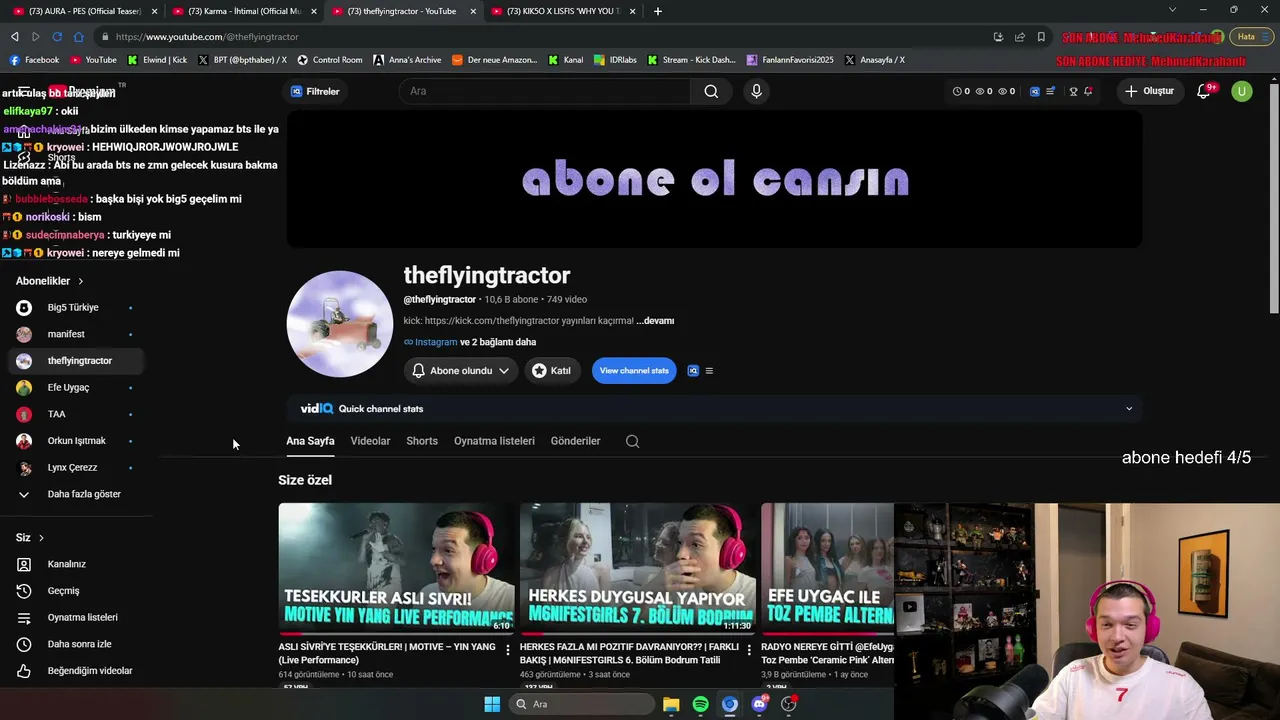Viewport: 1280px width, 720px height.
Task: Click the YouTube search magnifier button
Action: coord(711,91)
